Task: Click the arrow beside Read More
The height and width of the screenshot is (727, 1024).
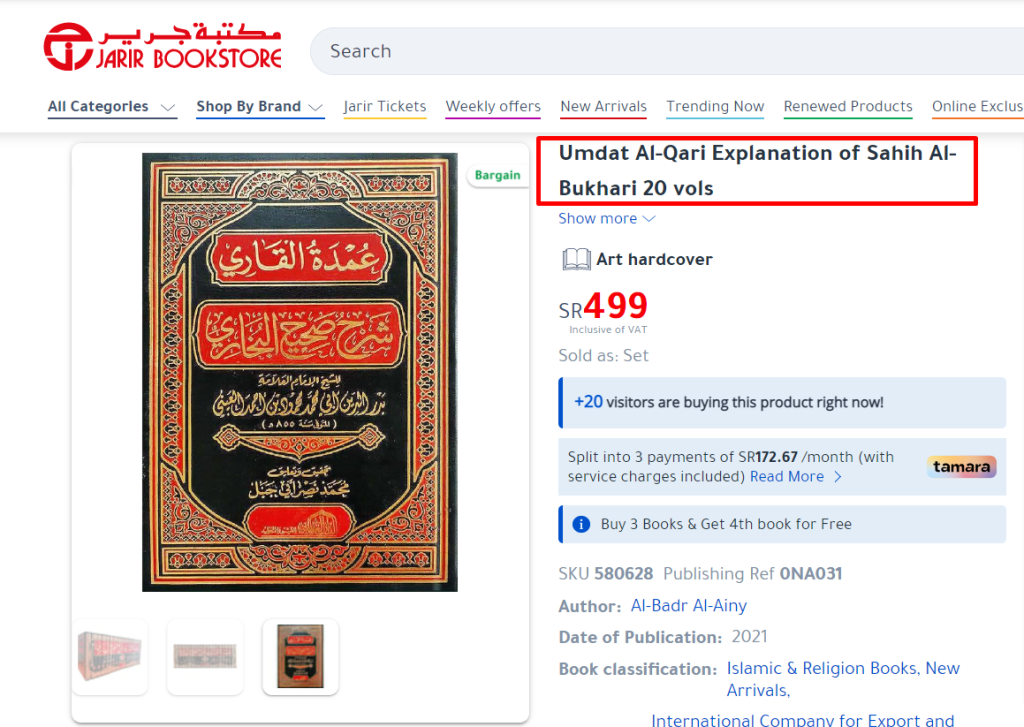Action: (838, 477)
